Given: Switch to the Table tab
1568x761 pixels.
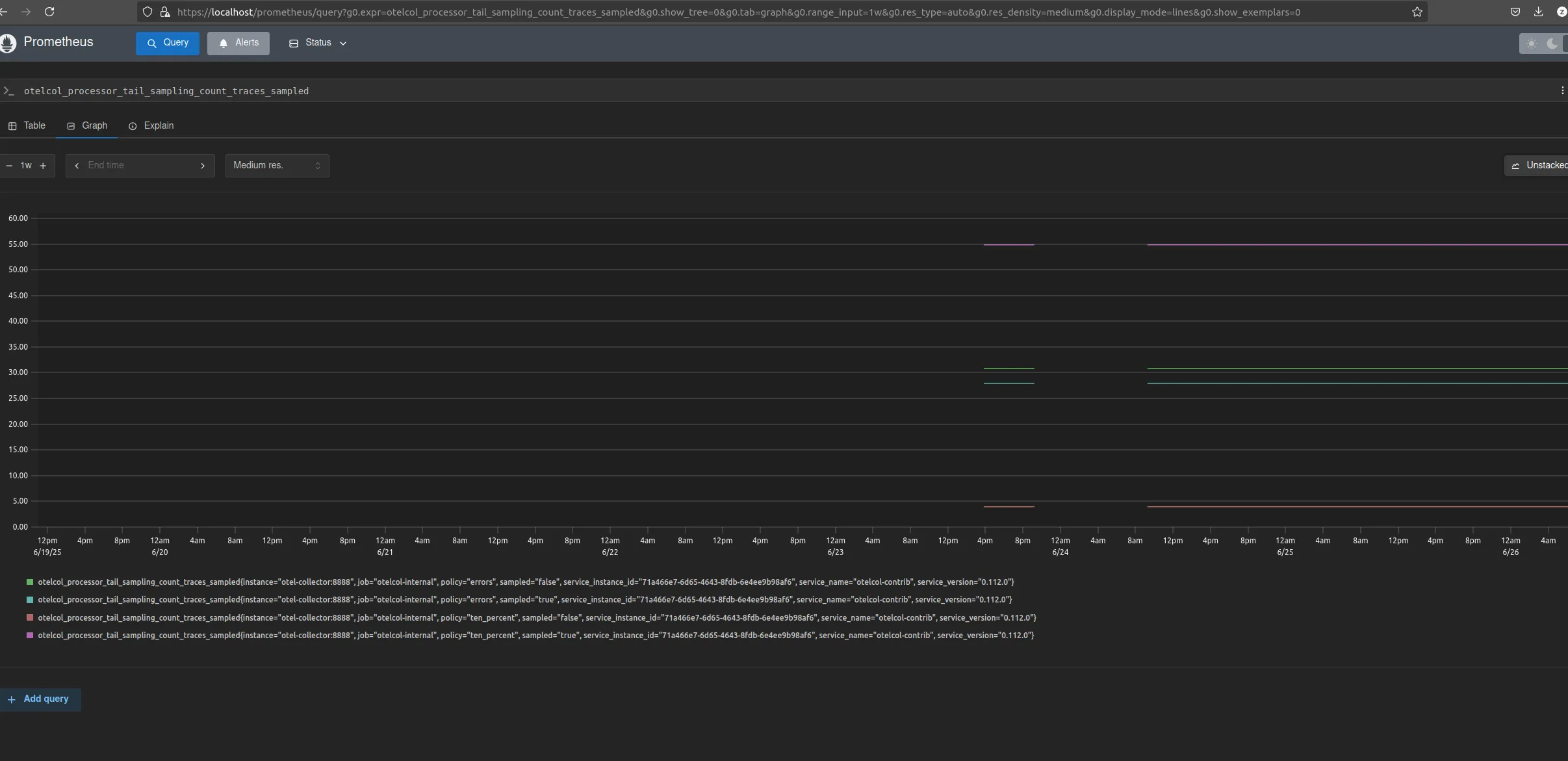Looking at the screenshot, I should 27,125.
